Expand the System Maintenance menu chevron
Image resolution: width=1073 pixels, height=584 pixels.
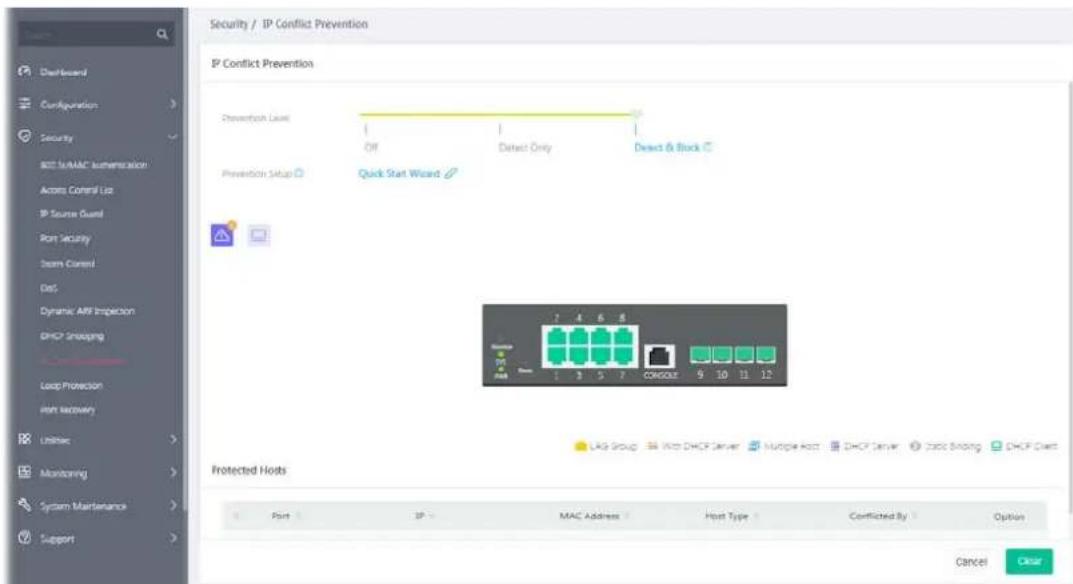[172, 505]
